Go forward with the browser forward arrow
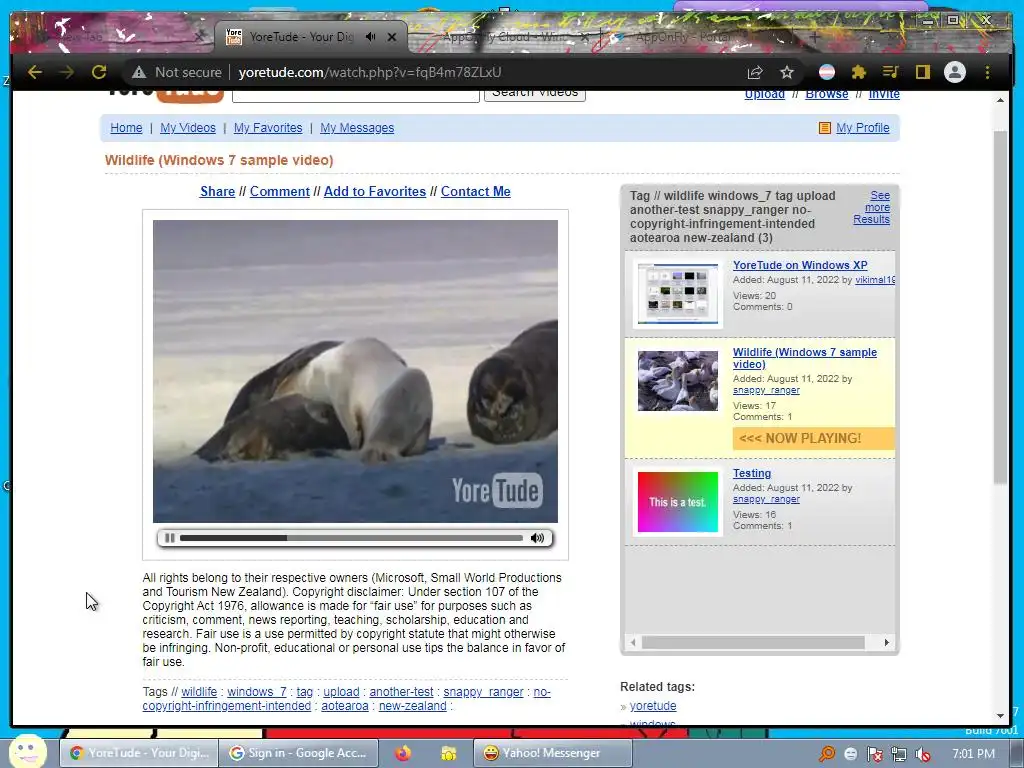The width and height of the screenshot is (1024, 768). click(x=66, y=72)
